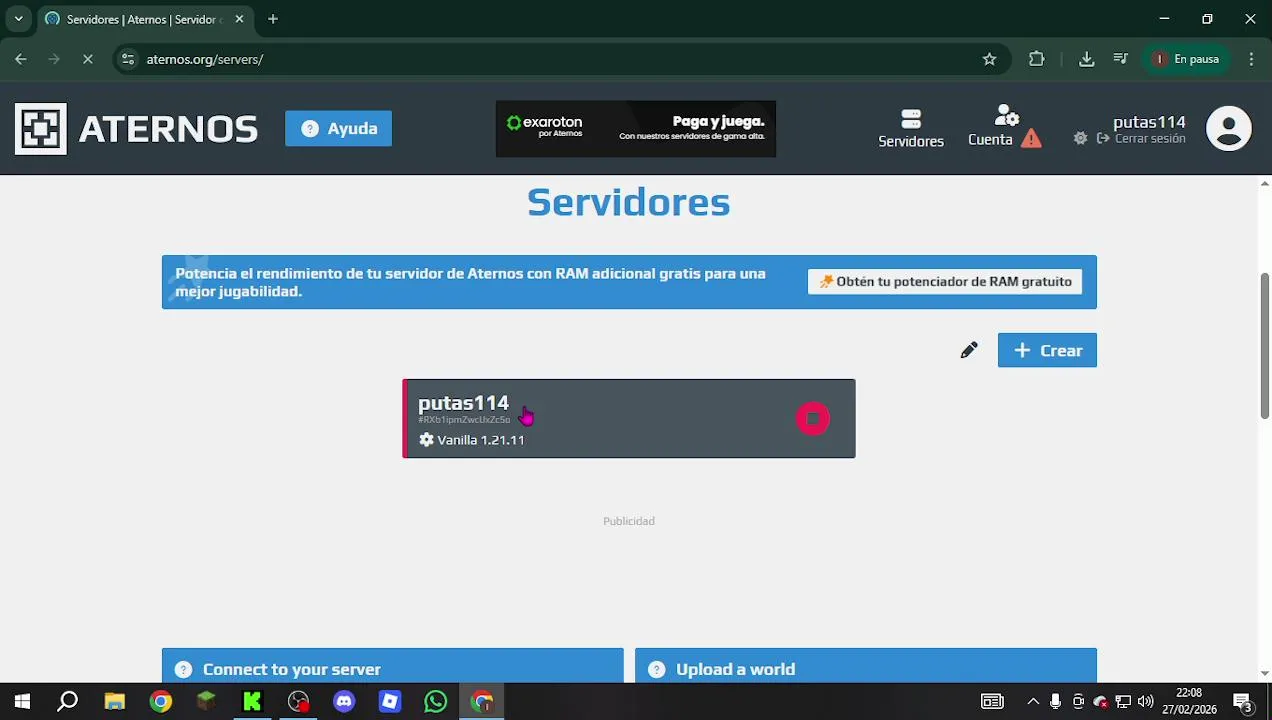The image size is (1272, 720).
Task: Click the address bar showing aternos.org/servers/
Action: (x=560, y=59)
